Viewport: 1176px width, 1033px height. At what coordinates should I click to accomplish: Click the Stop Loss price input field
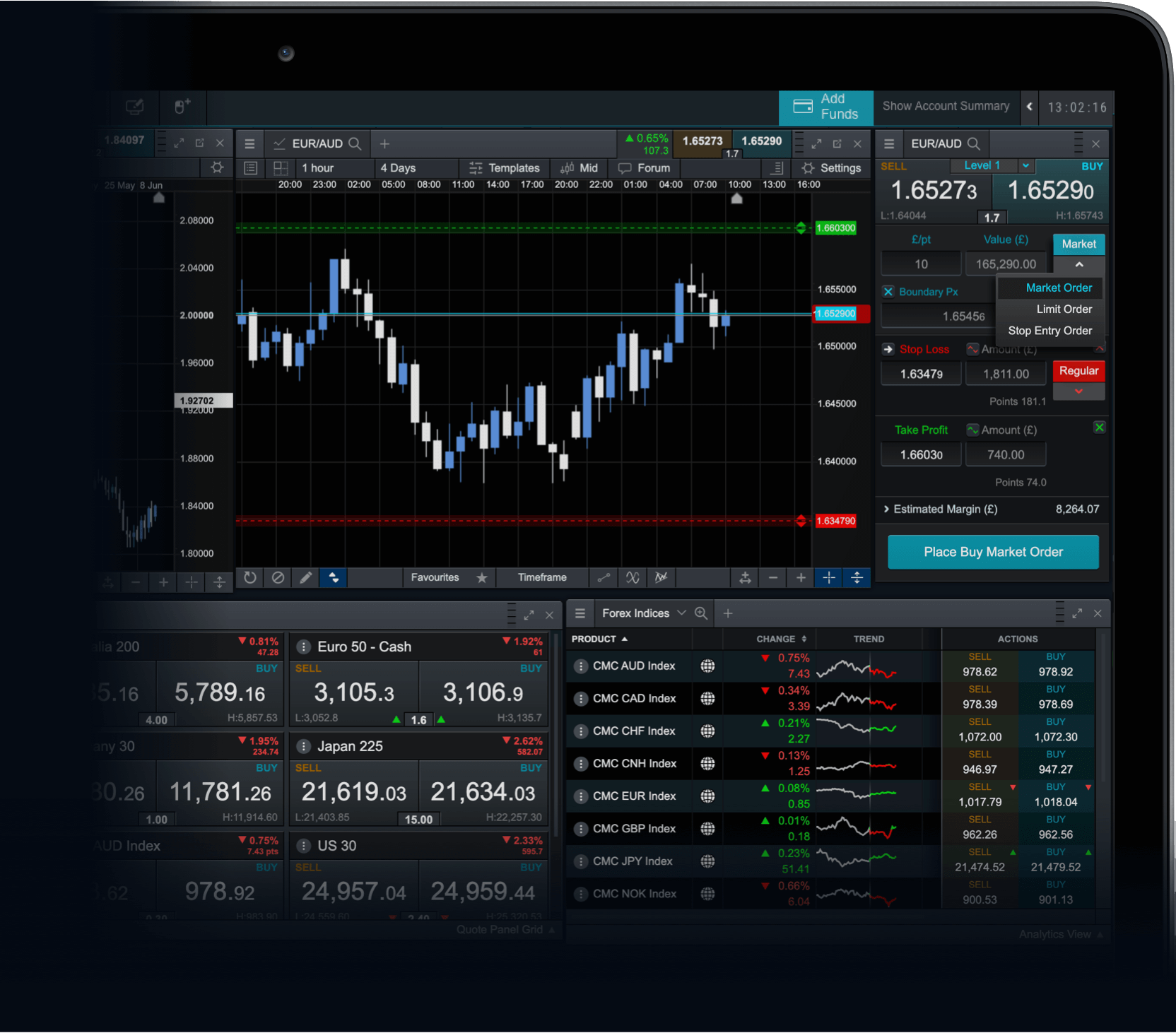click(921, 374)
